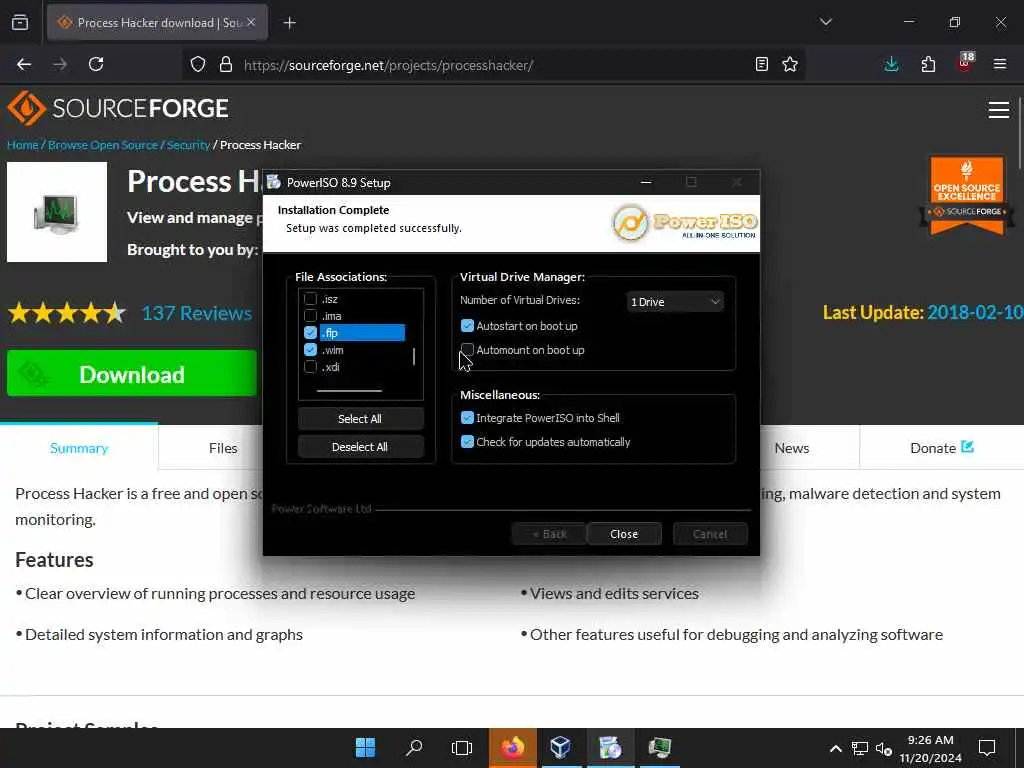Go to Home breadcrumb link
The width and height of the screenshot is (1024, 768).
pyautogui.click(x=23, y=145)
